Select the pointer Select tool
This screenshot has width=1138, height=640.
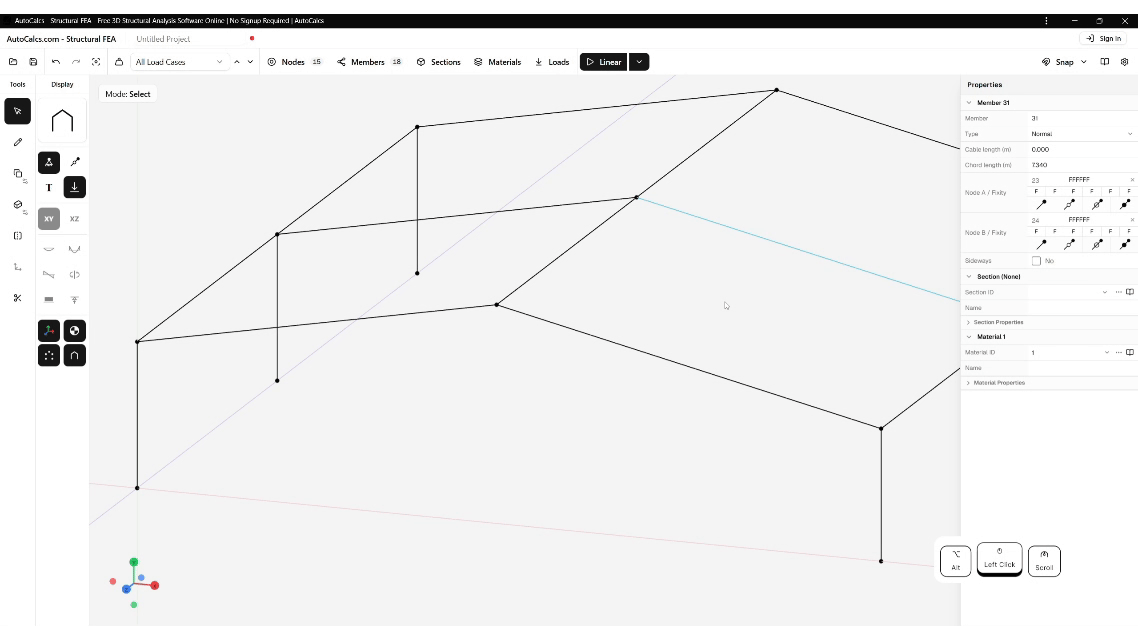[17, 111]
